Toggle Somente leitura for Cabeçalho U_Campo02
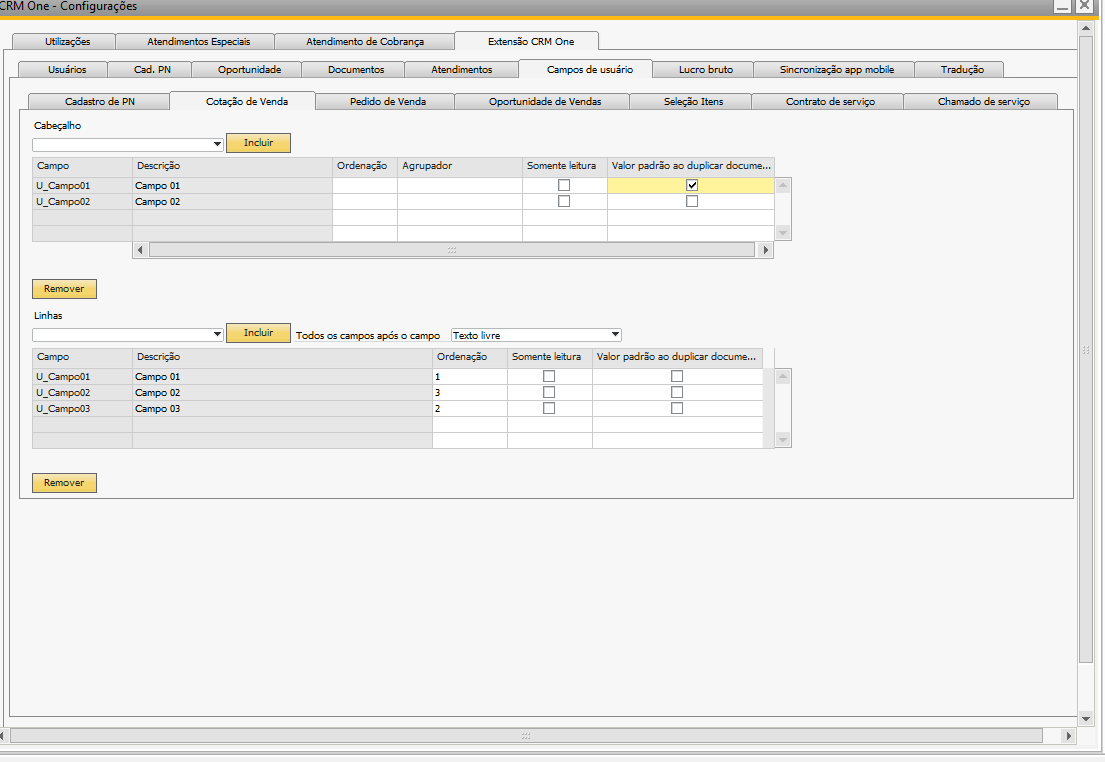Viewport: 1105px width, 762px height. pos(564,202)
